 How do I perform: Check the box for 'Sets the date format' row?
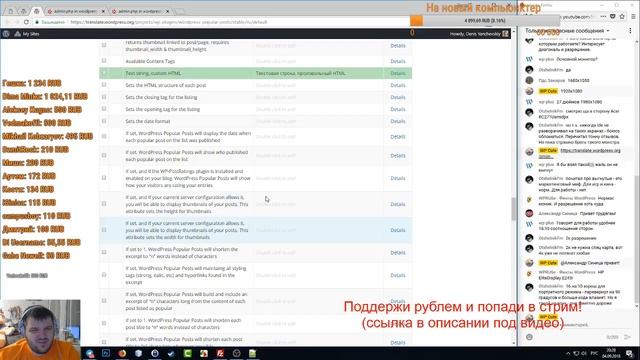pos(104,121)
